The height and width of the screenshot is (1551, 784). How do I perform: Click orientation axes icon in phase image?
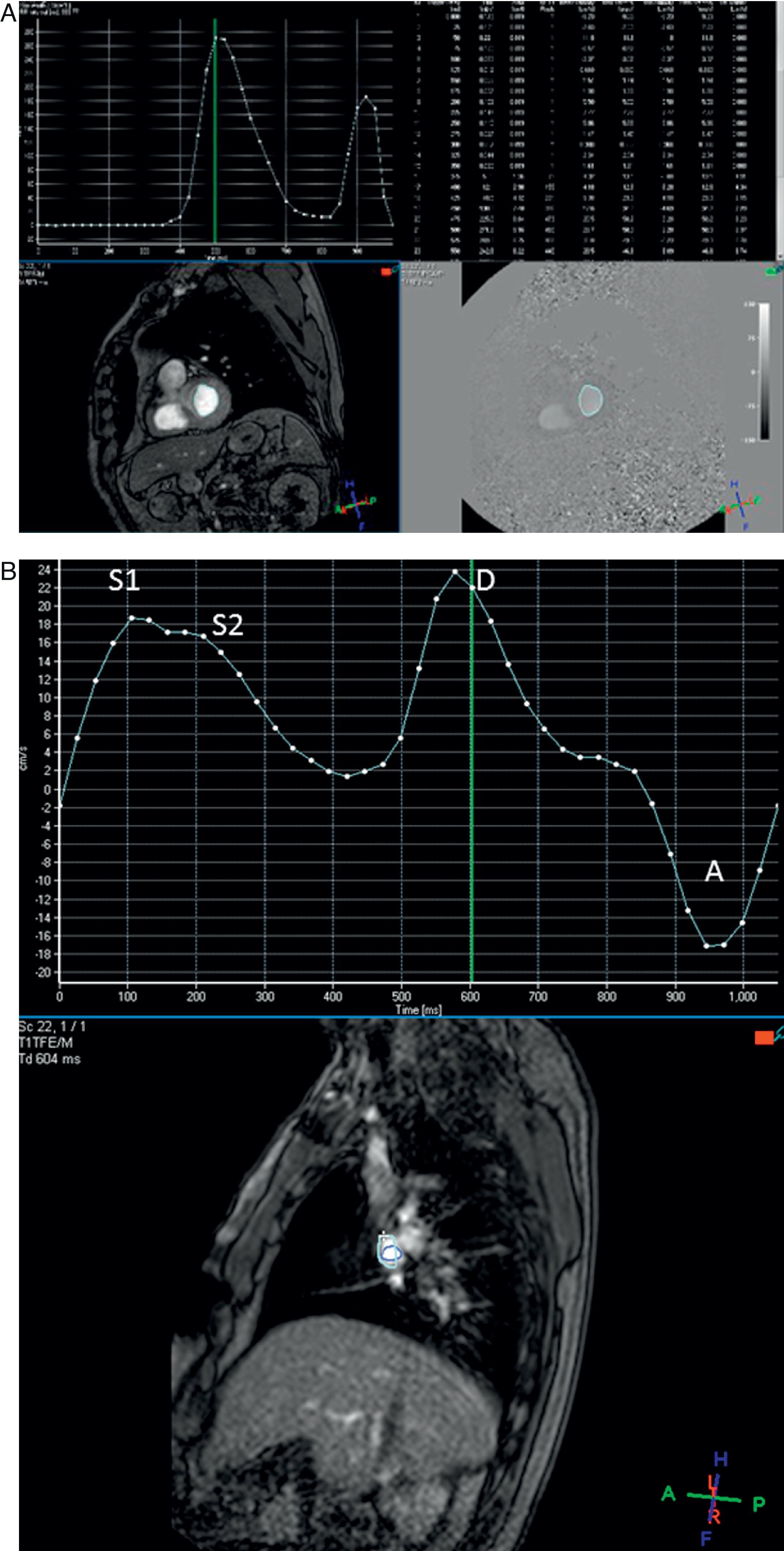point(739,505)
